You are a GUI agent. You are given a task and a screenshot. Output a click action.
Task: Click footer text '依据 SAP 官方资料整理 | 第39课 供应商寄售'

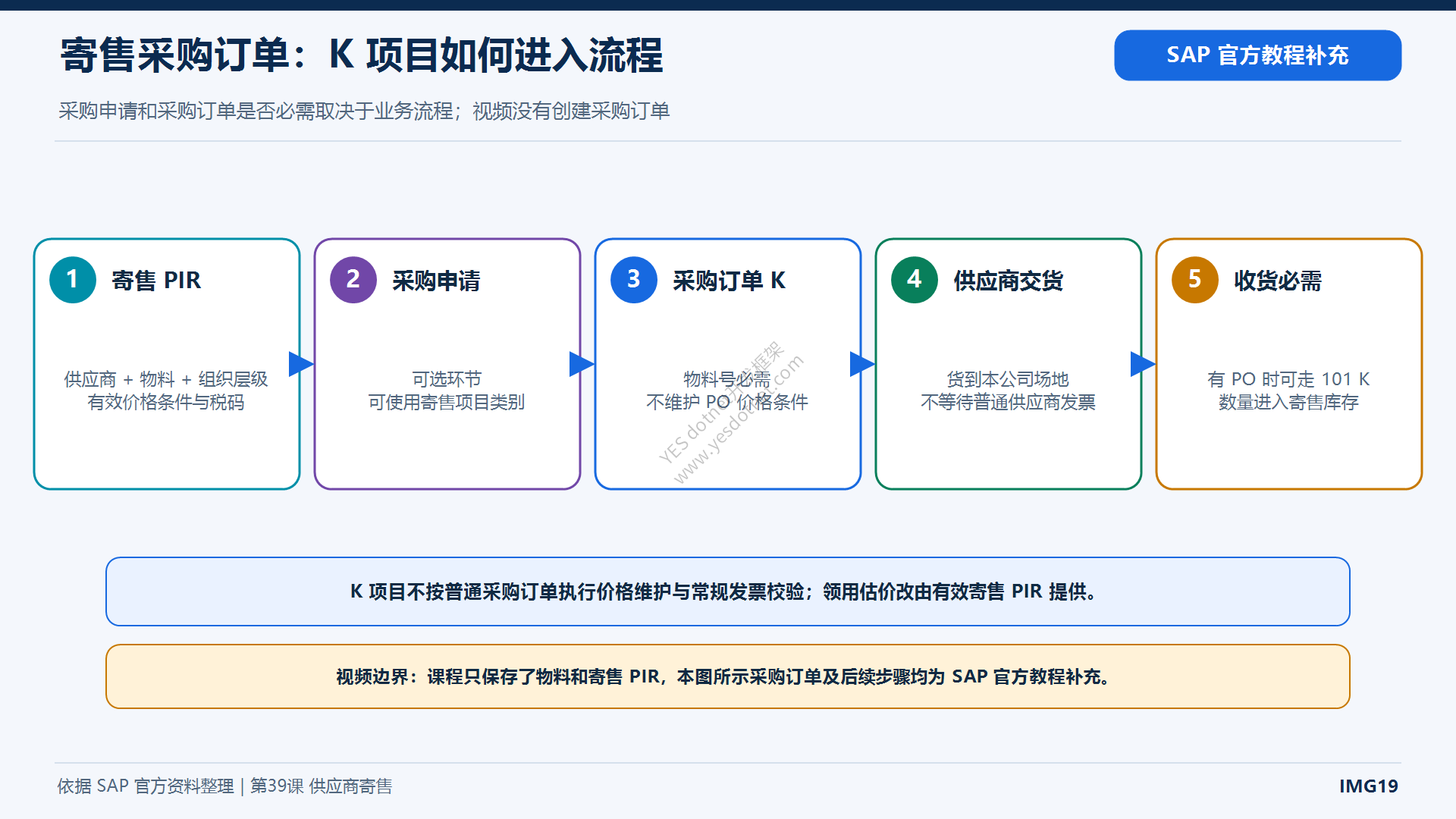[x=224, y=786]
